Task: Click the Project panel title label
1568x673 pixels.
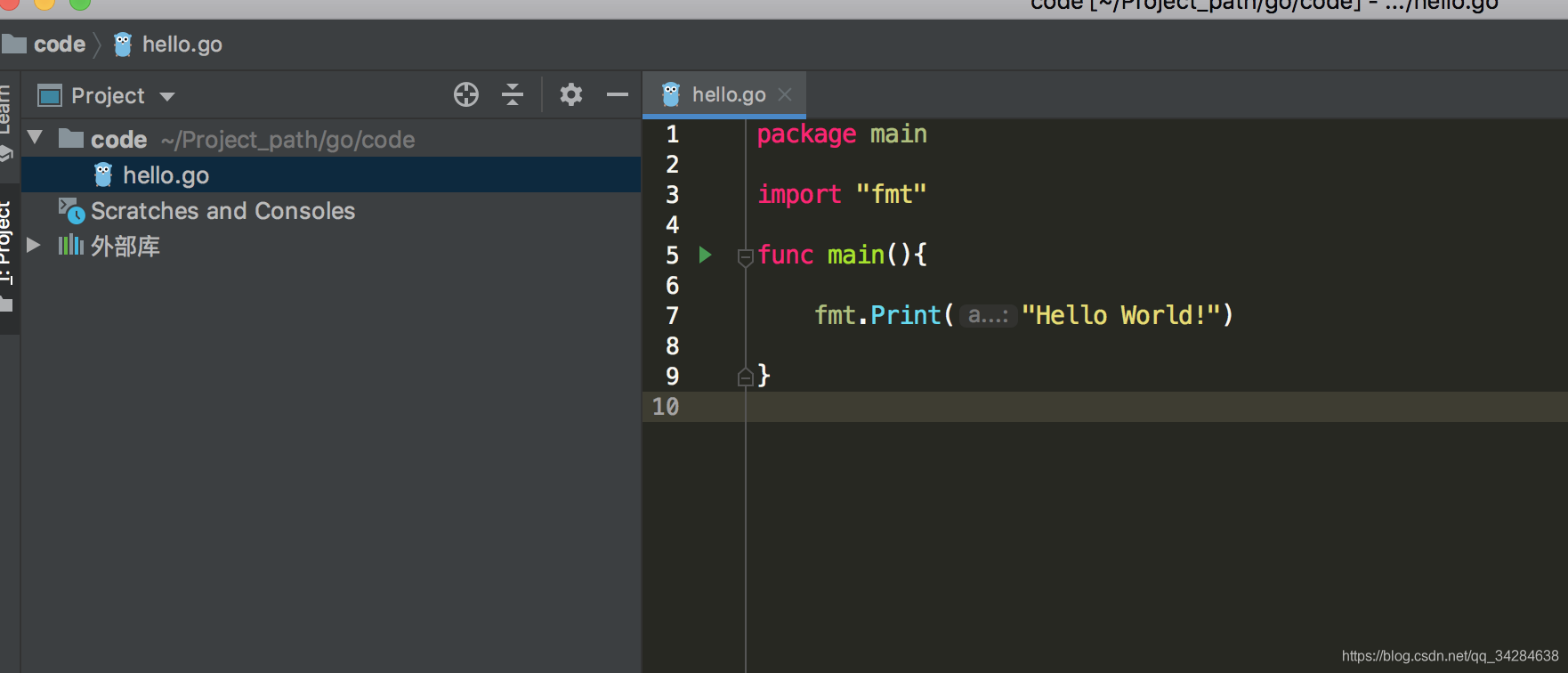Action: (x=108, y=95)
